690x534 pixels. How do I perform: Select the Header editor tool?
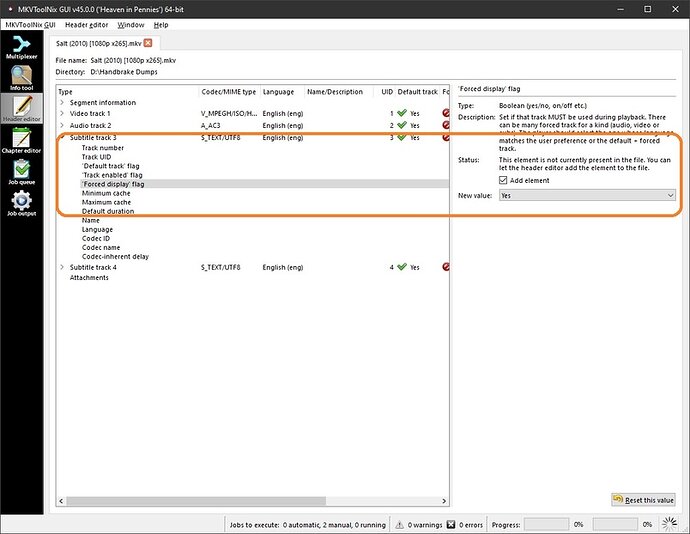pyautogui.click(x=22, y=109)
